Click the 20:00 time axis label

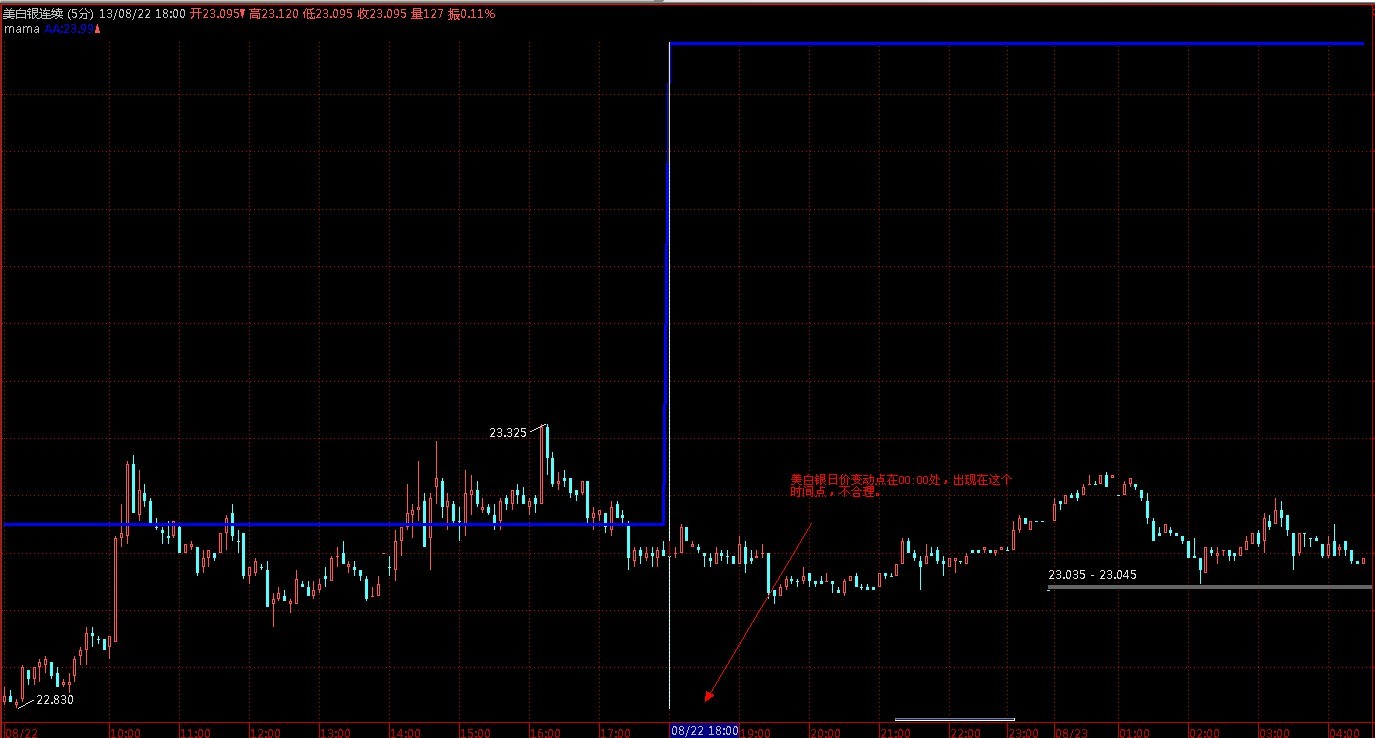tap(824, 732)
